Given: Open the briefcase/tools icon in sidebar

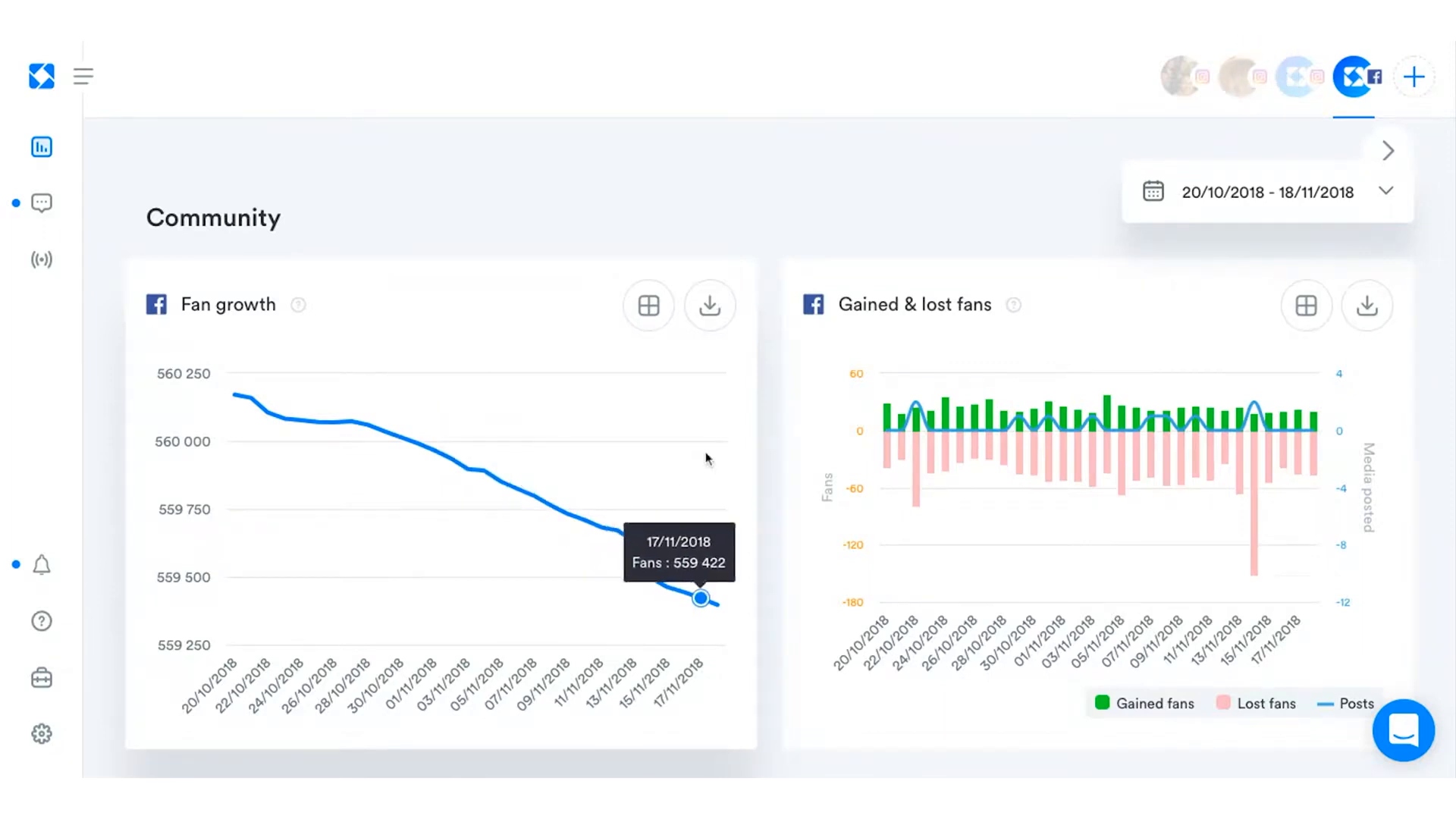Looking at the screenshot, I should 42,678.
